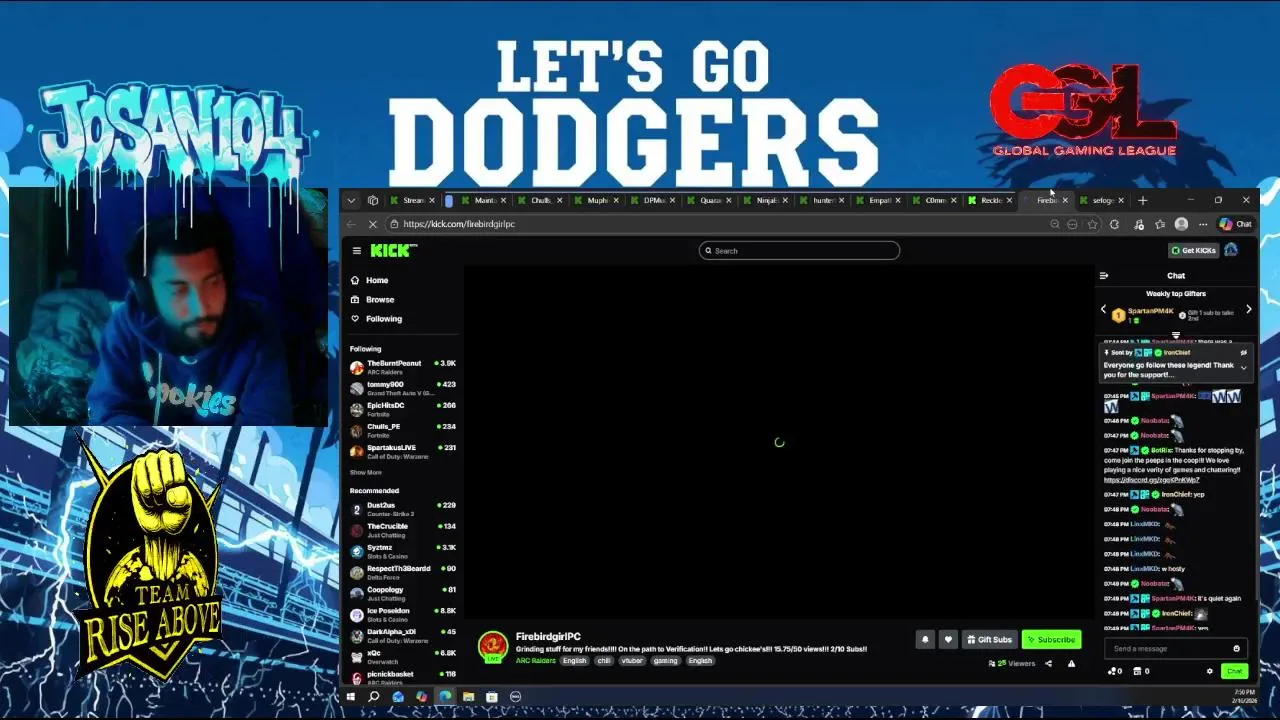Click the chill tag

pyautogui.click(x=604, y=660)
